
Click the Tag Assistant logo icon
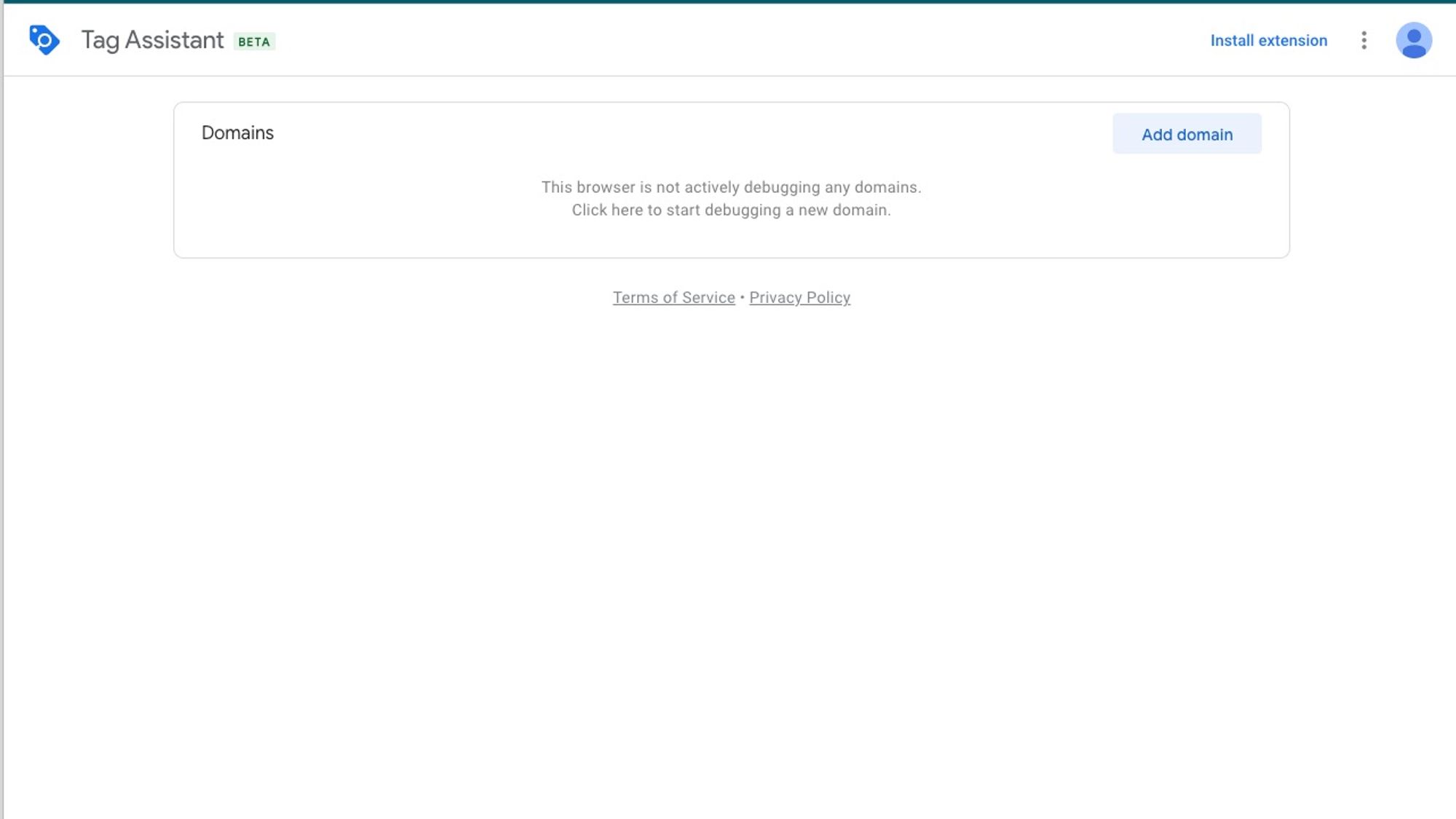(x=44, y=40)
